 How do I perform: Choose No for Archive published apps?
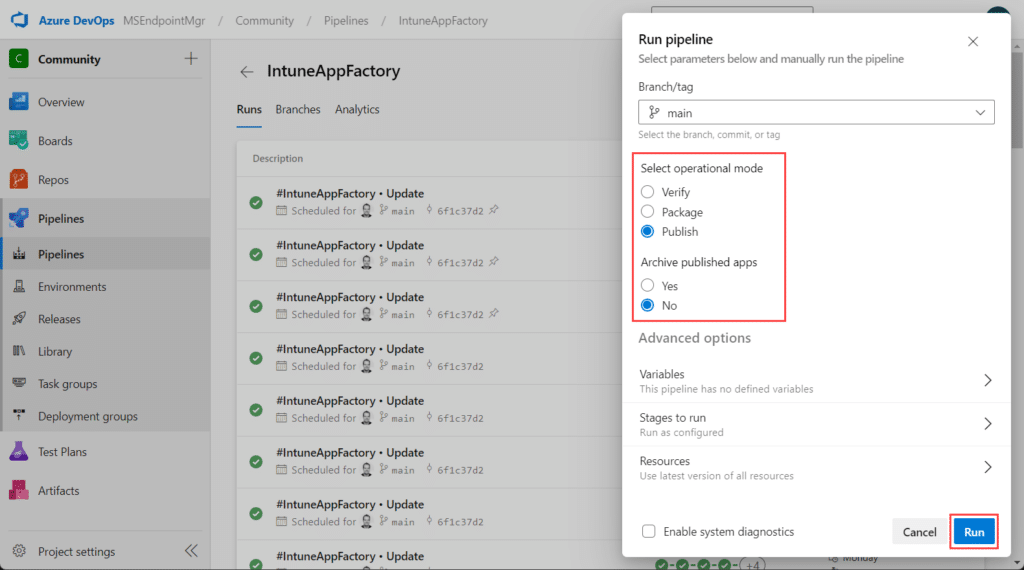647,305
